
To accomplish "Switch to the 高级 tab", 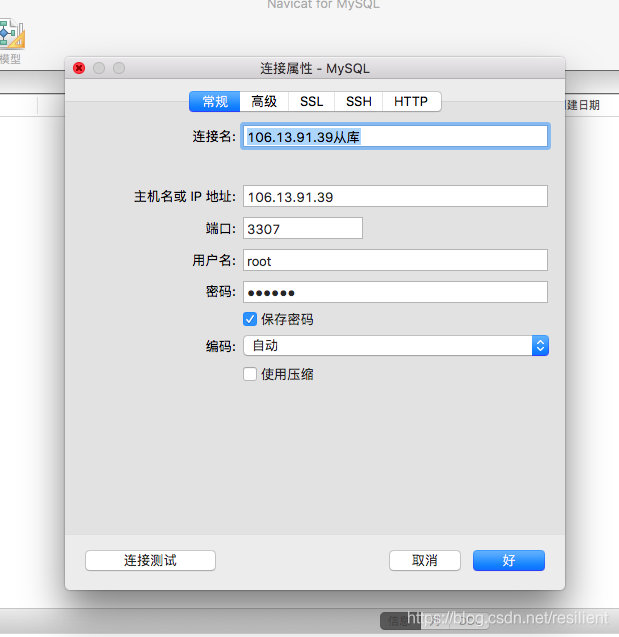I will tap(264, 102).
